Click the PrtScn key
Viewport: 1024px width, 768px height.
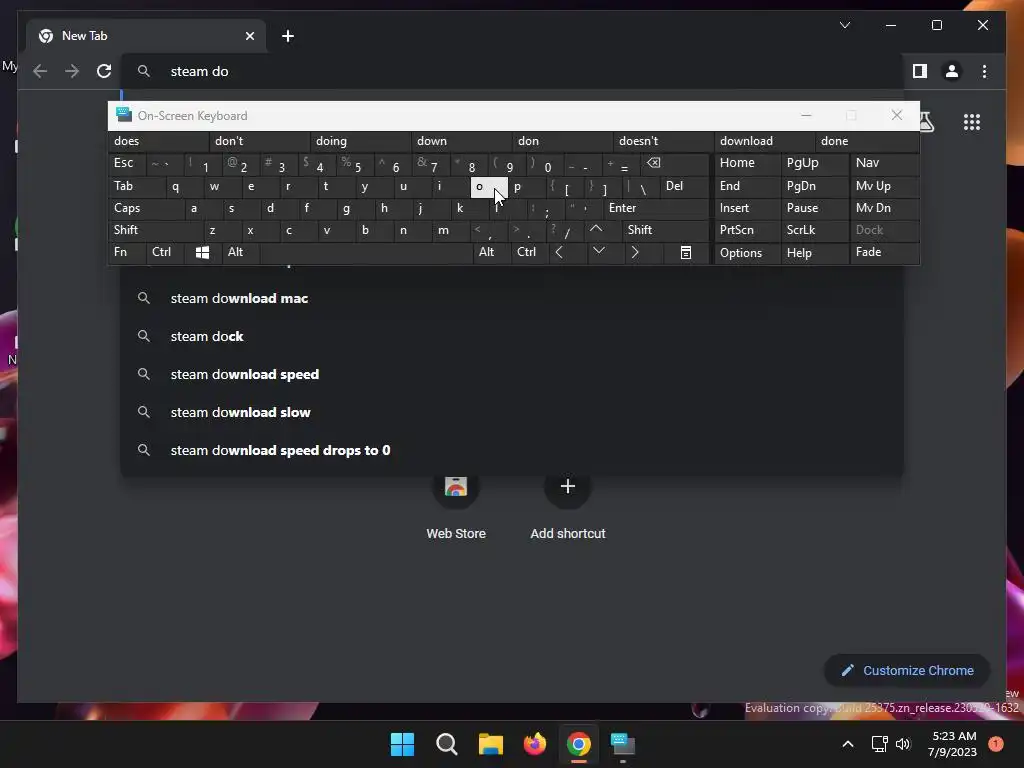tap(747, 230)
